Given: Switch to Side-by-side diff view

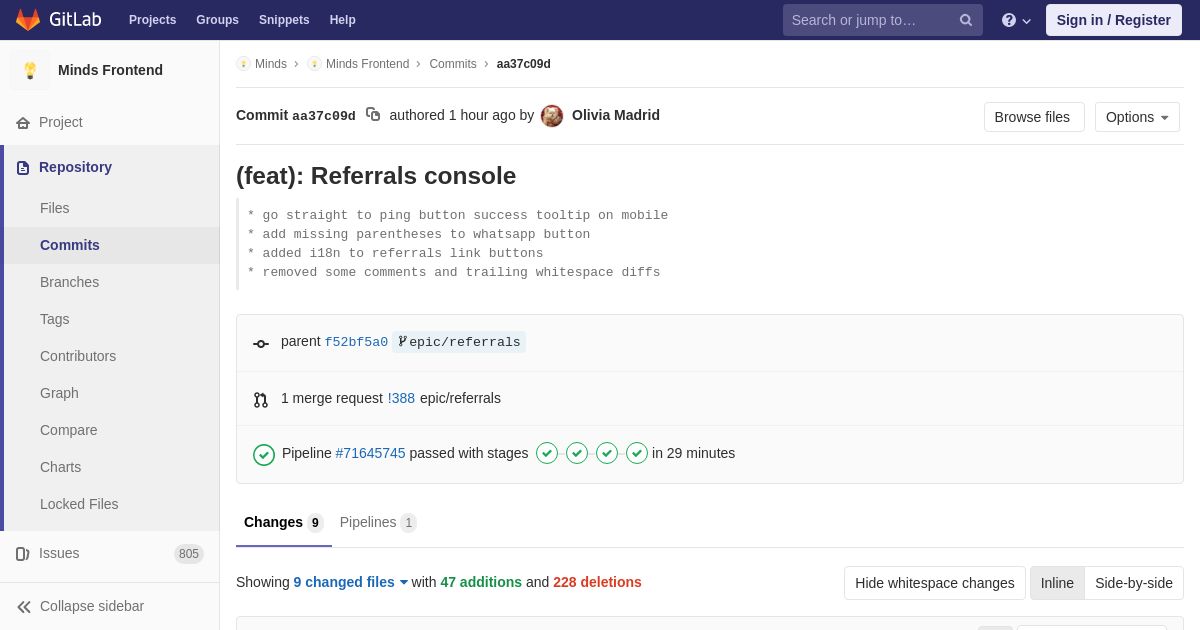Looking at the screenshot, I should click(1134, 583).
